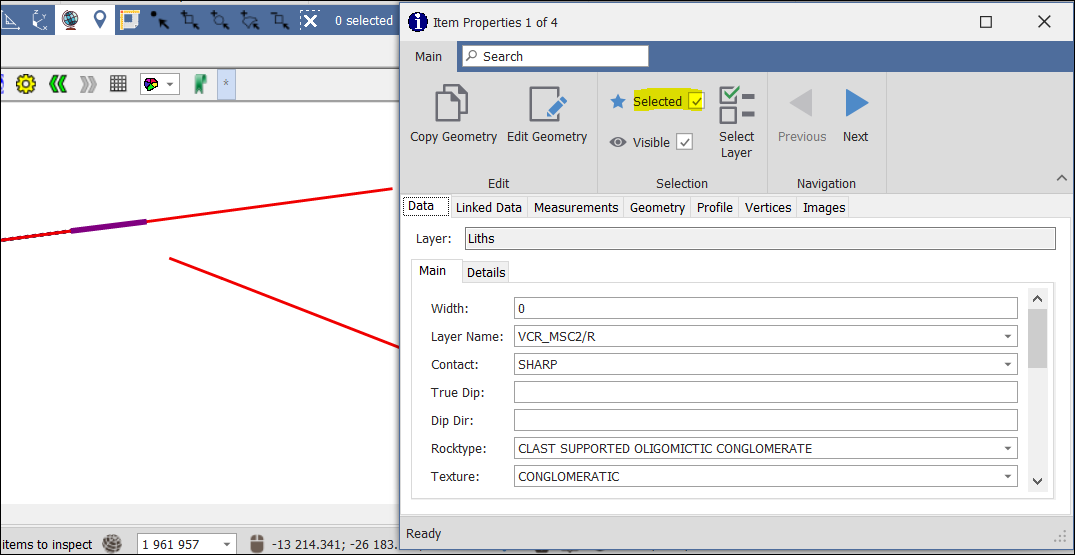Viewport: 1075px width, 555px height.
Task: Click the grid icon in the toolbar
Action: click(118, 84)
